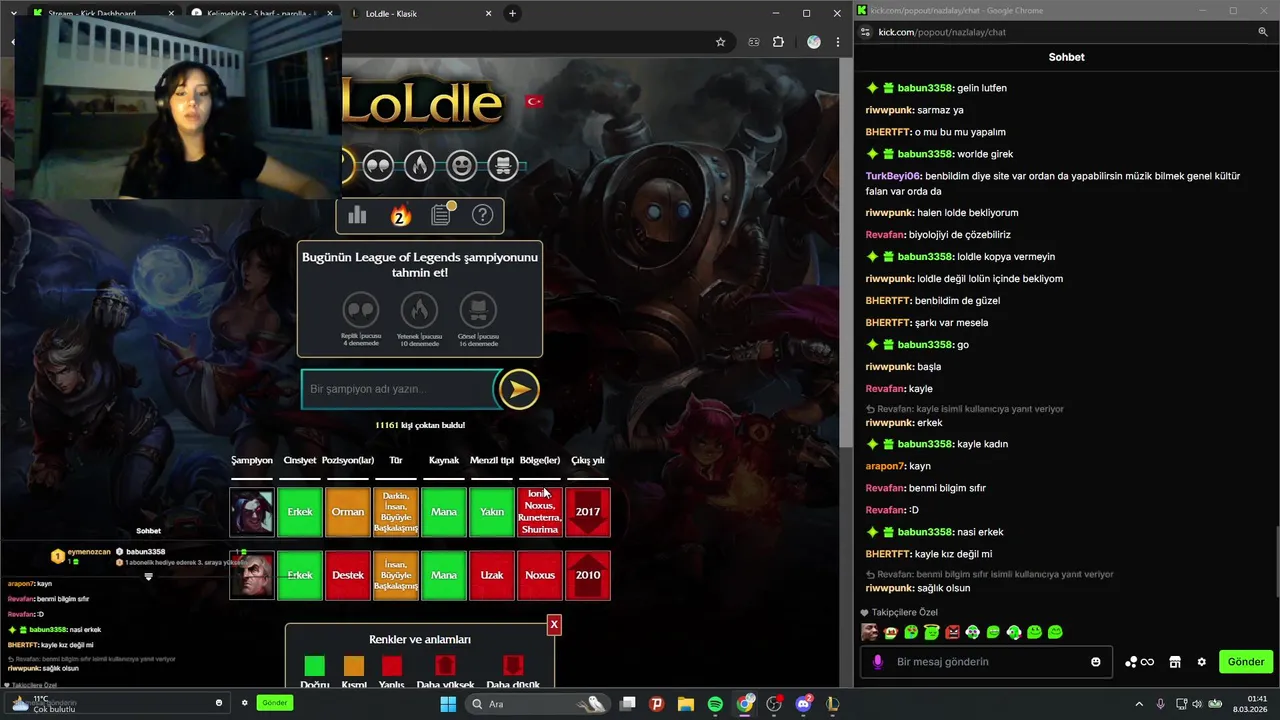Click the Replik ipucusu hint icon

click(361, 310)
